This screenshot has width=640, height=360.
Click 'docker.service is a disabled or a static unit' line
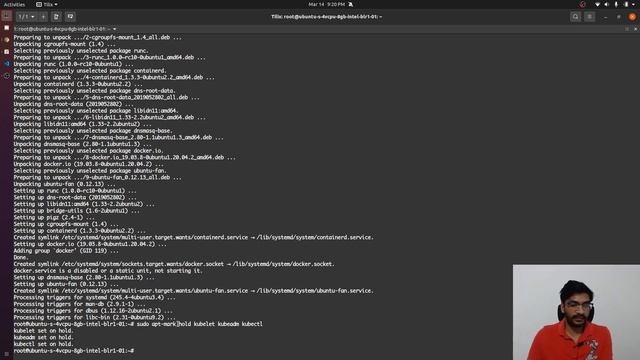pyautogui.click(x=108, y=271)
